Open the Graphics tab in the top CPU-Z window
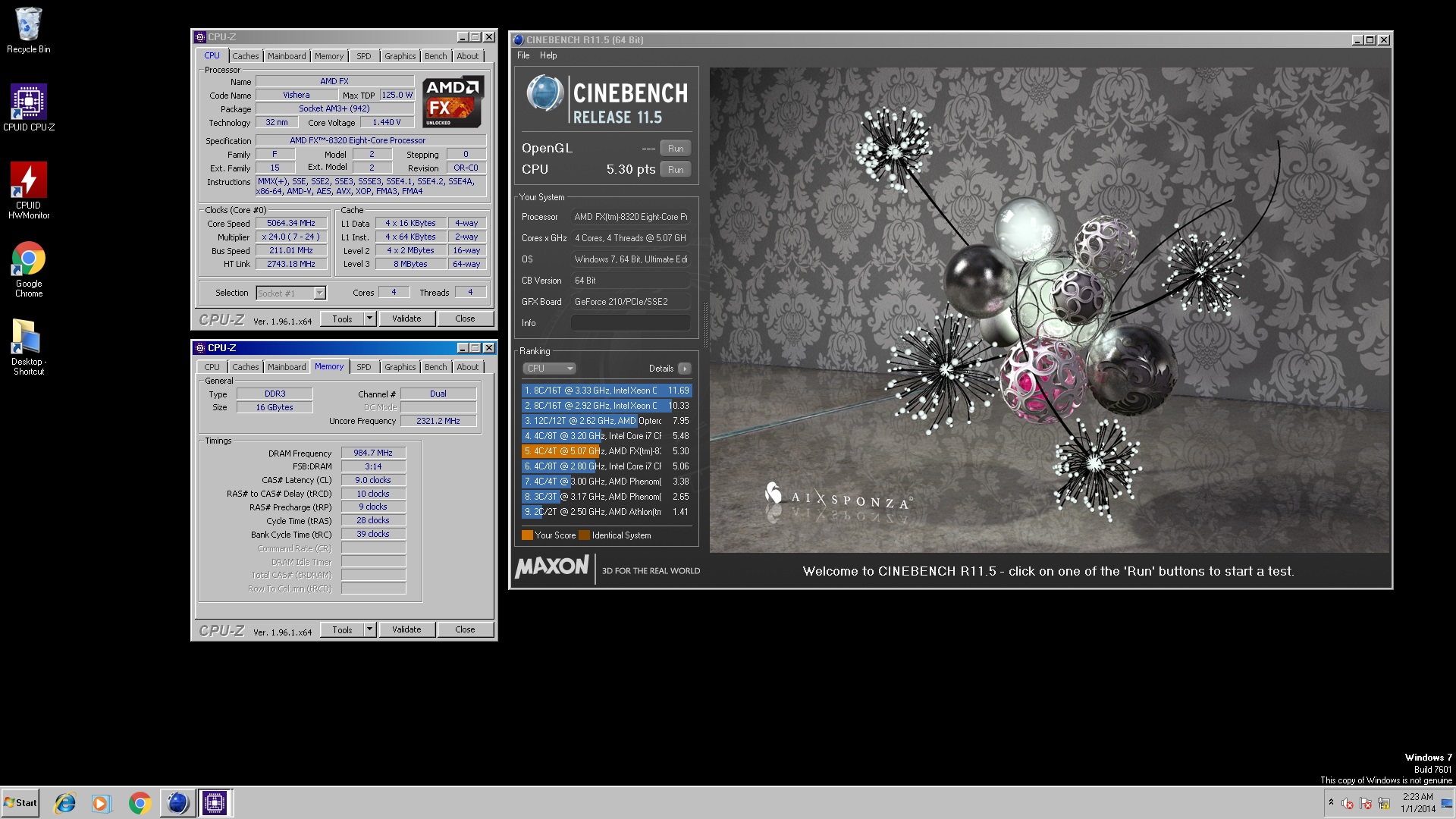 tap(400, 56)
